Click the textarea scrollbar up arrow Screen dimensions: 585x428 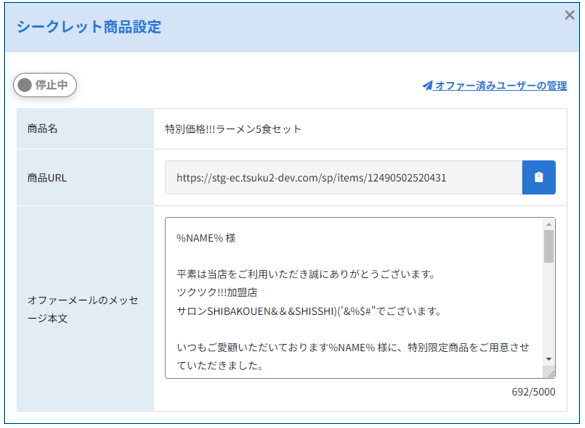[548, 224]
